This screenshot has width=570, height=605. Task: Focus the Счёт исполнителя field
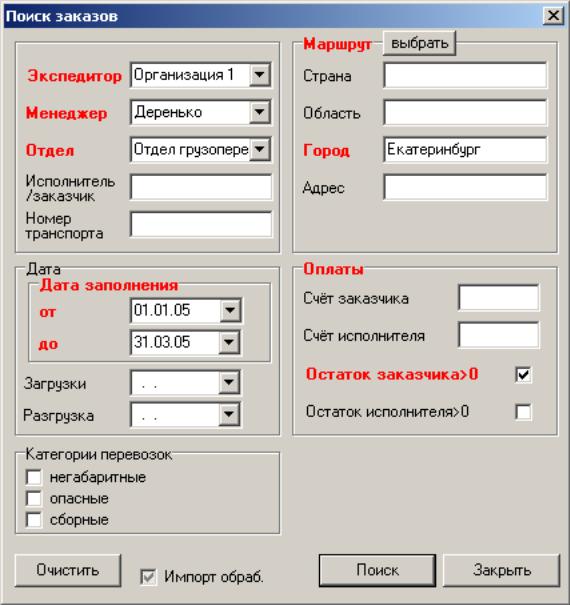click(x=499, y=335)
